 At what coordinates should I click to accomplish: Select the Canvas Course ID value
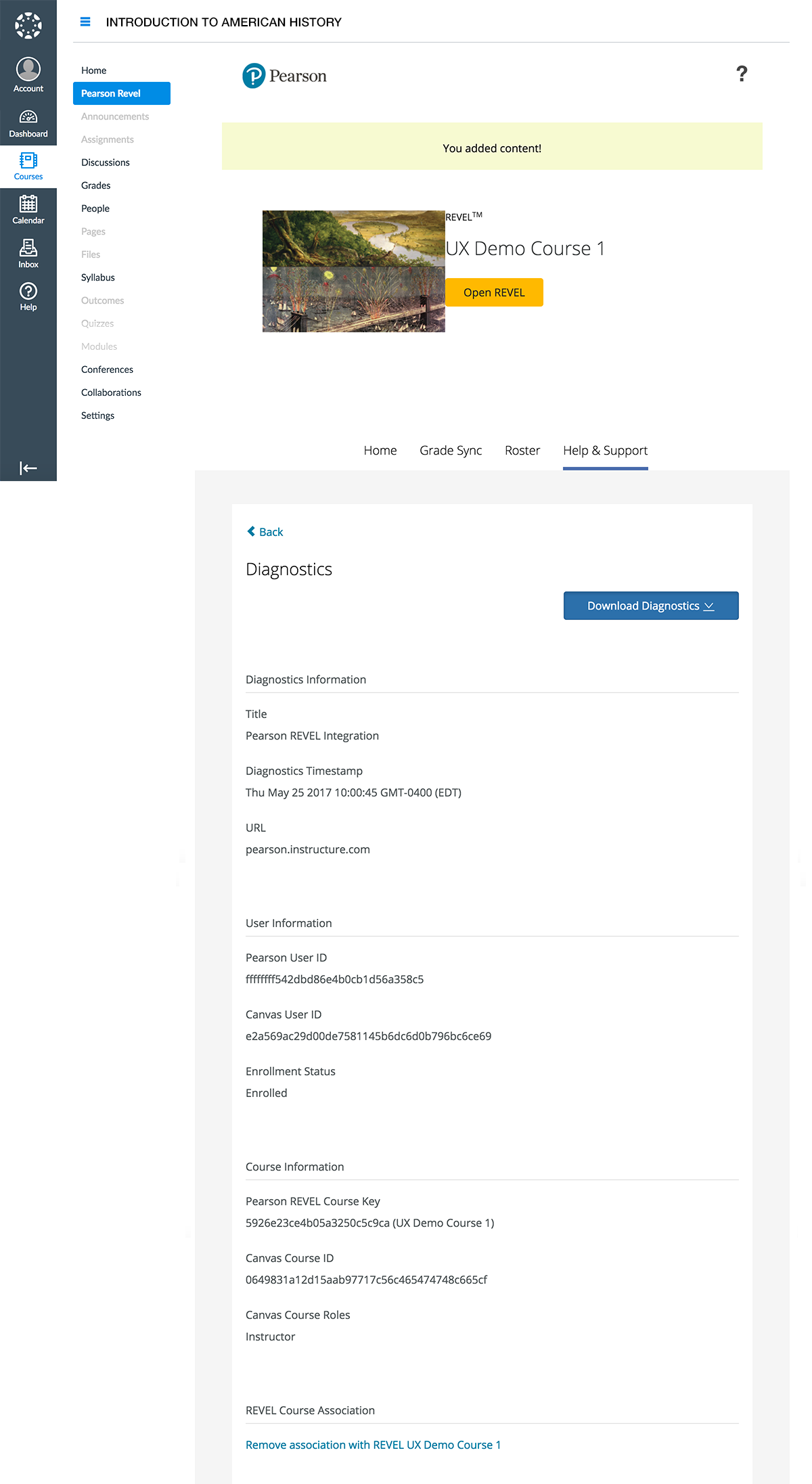click(366, 1280)
